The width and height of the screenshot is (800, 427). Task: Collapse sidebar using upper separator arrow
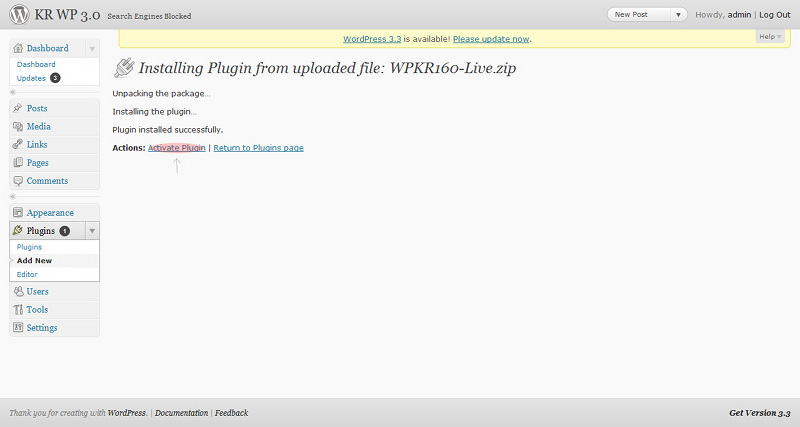13,92
